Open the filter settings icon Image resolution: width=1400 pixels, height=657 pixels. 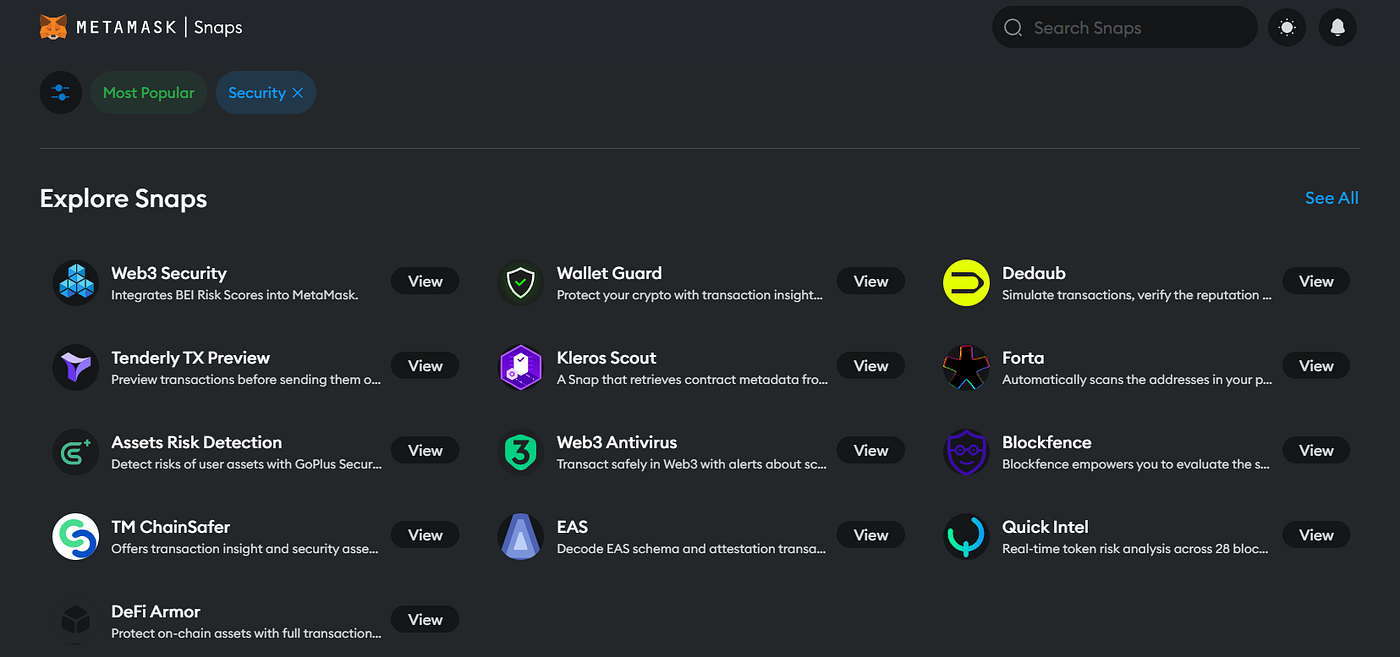point(61,92)
